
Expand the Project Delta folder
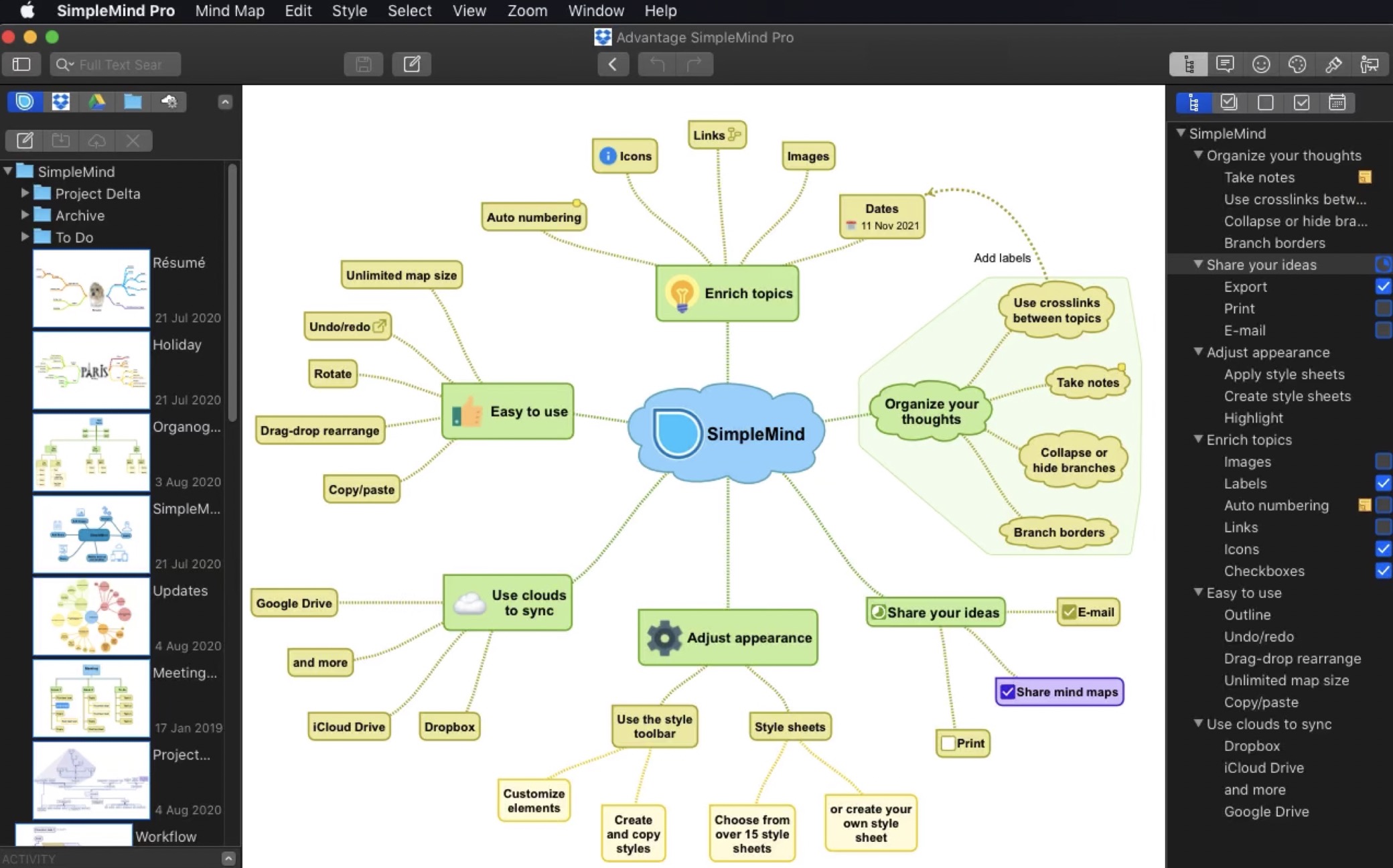pyautogui.click(x=25, y=194)
